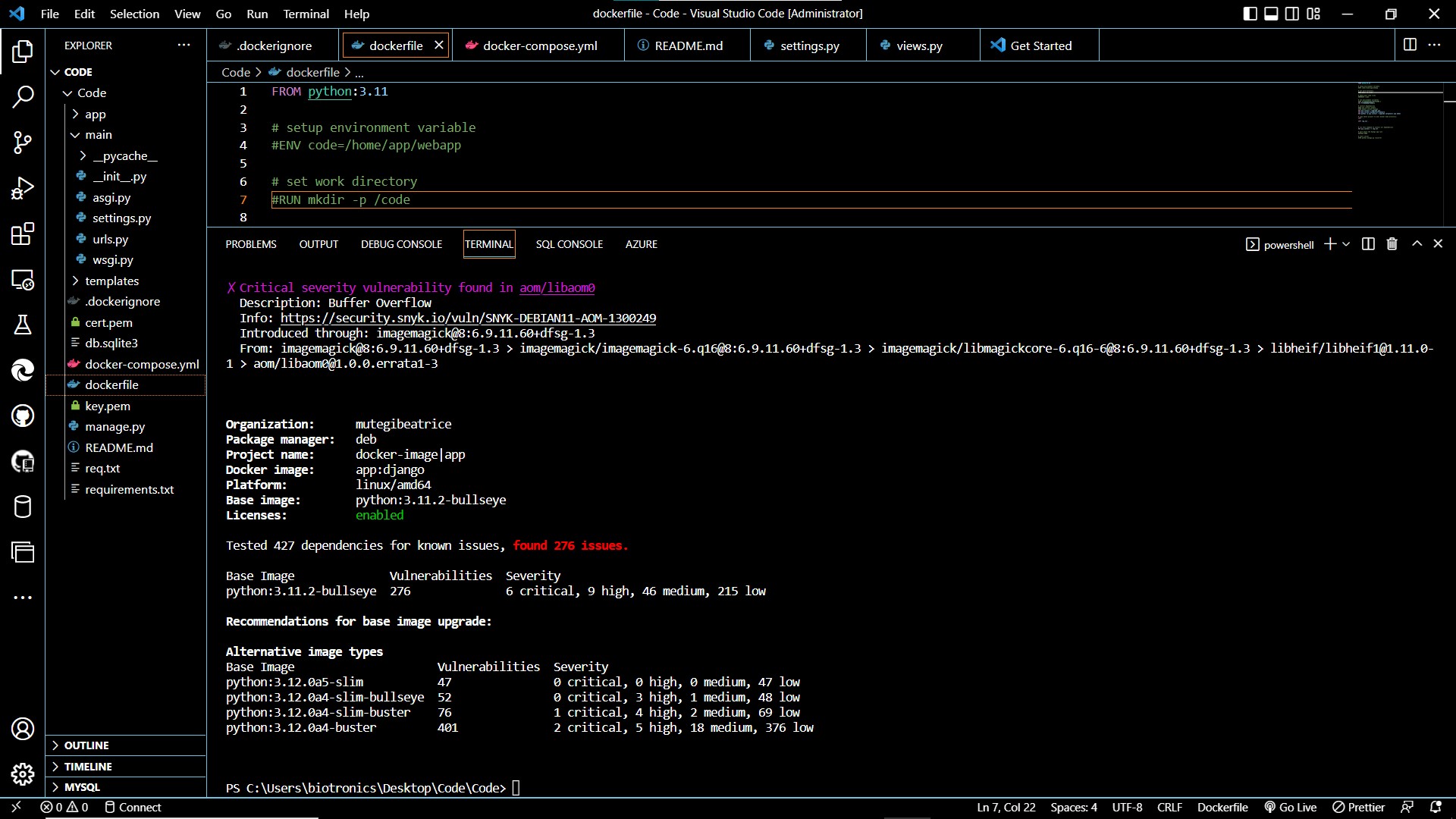The height and width of the screenshot is (819, 1456).
Task: Open the snyk vulnerability info link
Action: click(x=468, y=318)
